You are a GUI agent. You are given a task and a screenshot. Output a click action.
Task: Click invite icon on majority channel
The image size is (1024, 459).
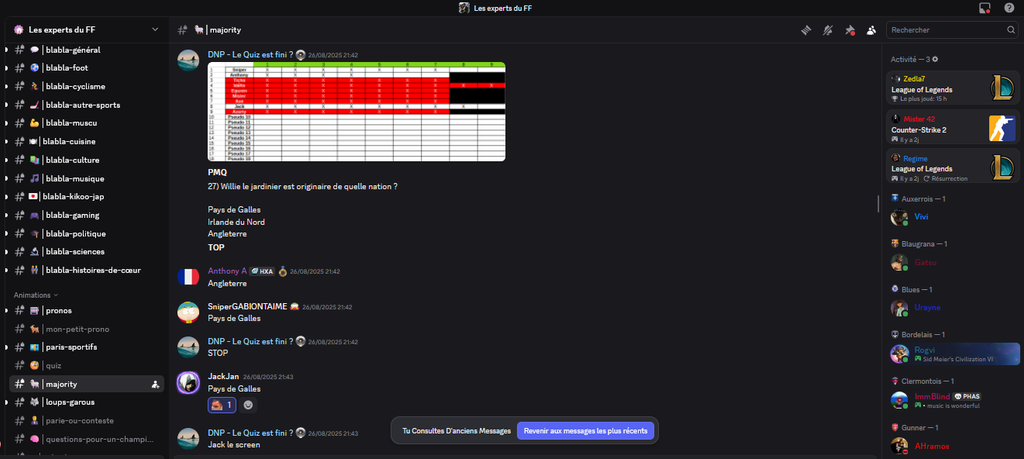(154, 384)
